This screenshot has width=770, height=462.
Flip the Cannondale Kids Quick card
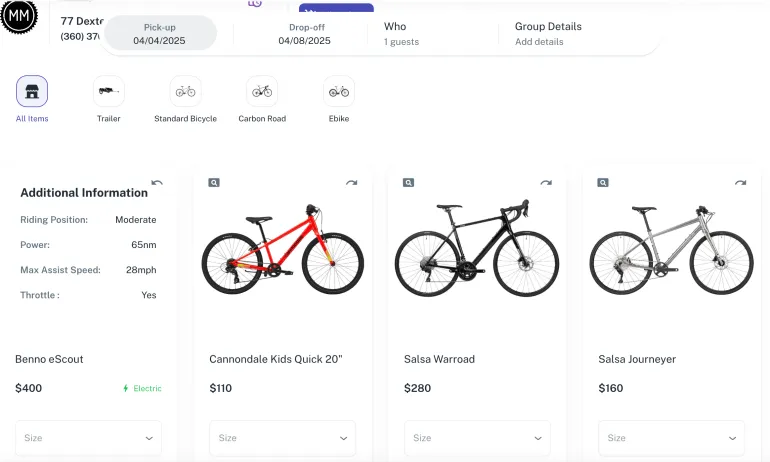pos(351,183)
